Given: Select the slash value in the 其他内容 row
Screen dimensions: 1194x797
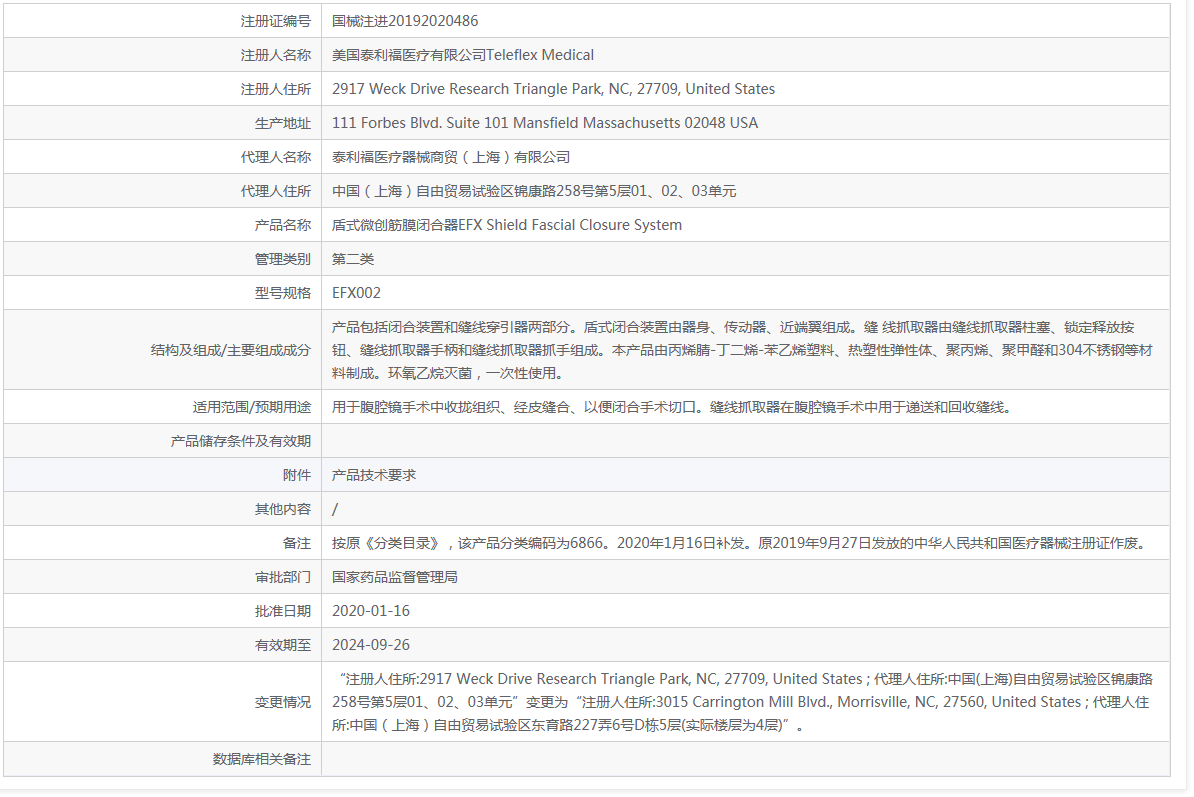Looking at the screenshot, I should click(335, 509).
